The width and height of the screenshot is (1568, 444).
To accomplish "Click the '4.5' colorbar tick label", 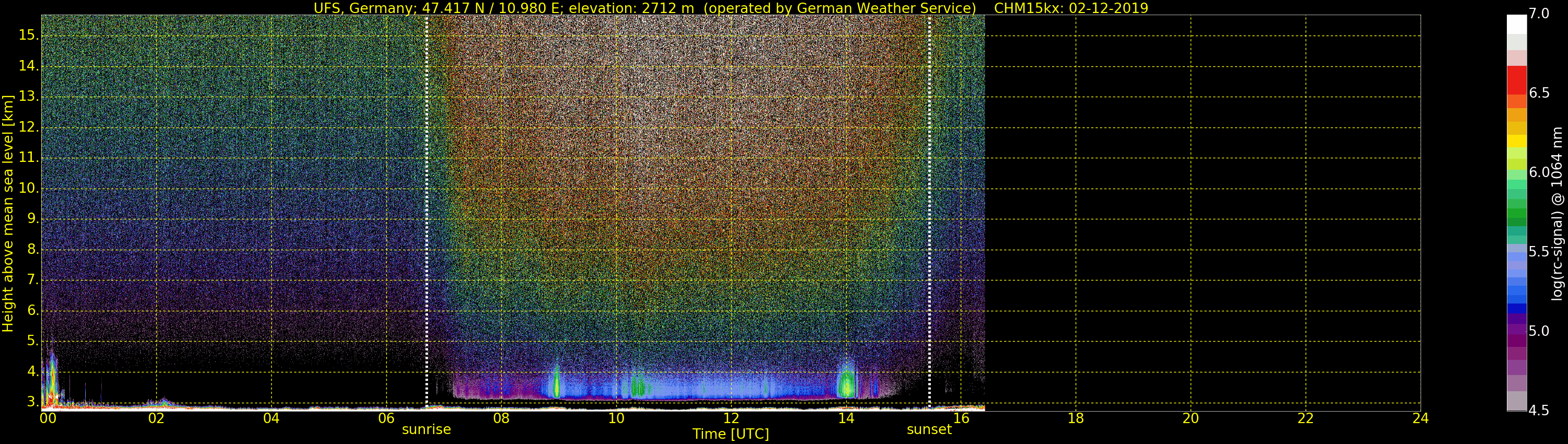I will tap(1539, 411).
